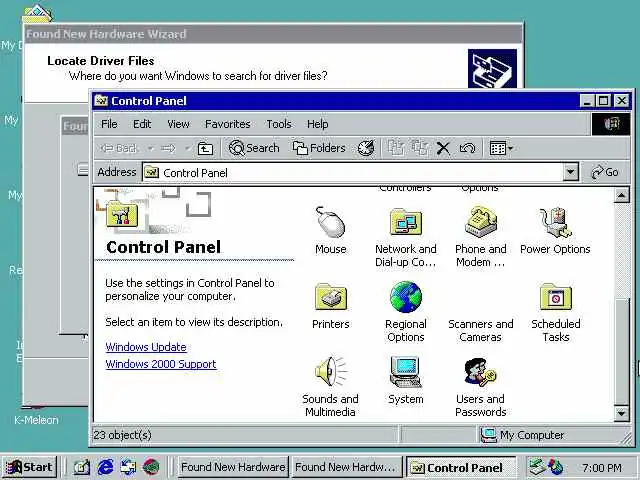
Task: Click the Move To toolbar icon
Action: [x=395, y=148]
